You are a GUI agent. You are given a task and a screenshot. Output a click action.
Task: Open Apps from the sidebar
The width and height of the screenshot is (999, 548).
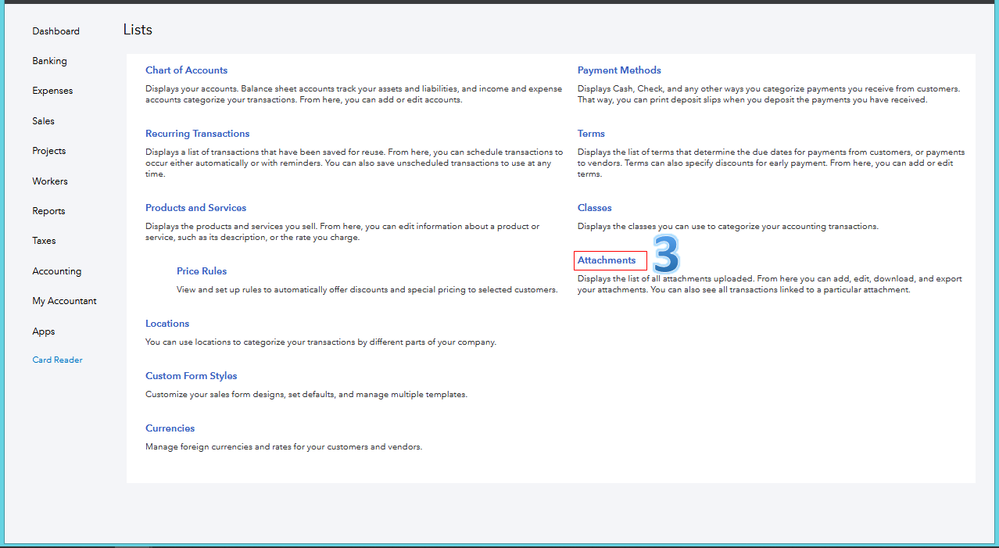pos(44,331)
